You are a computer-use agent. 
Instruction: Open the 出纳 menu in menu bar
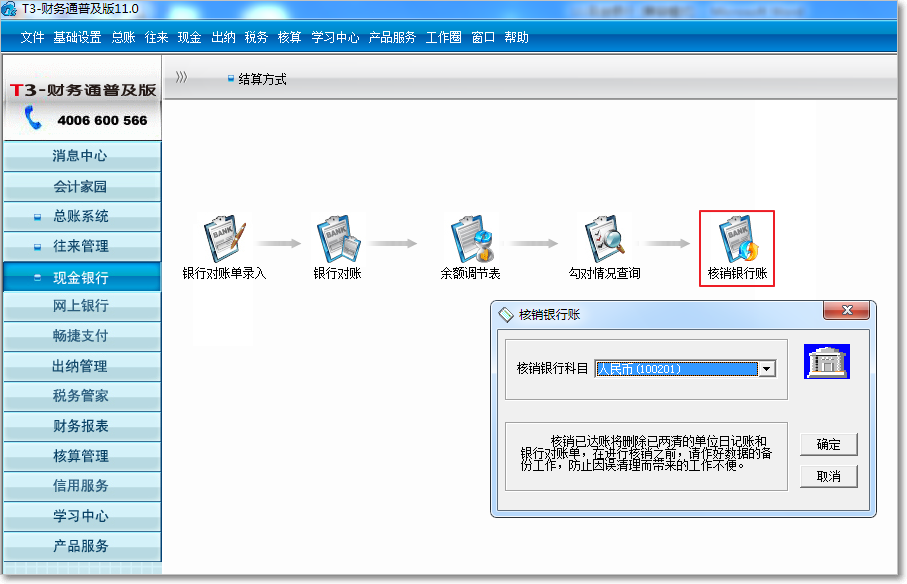point(223,38)
